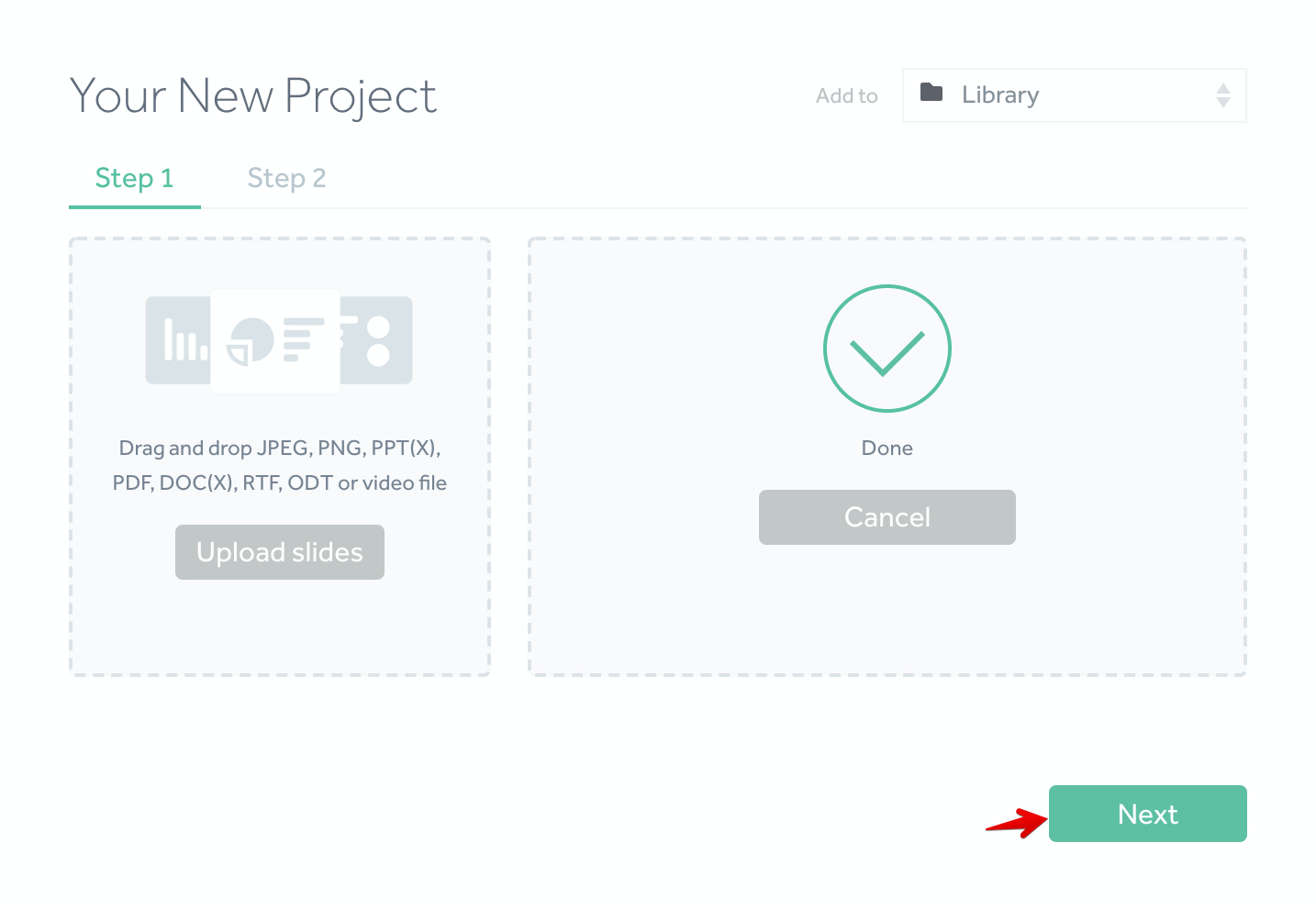
Task: Click the empty area below Upload slides button
Action: pos(280,628)
